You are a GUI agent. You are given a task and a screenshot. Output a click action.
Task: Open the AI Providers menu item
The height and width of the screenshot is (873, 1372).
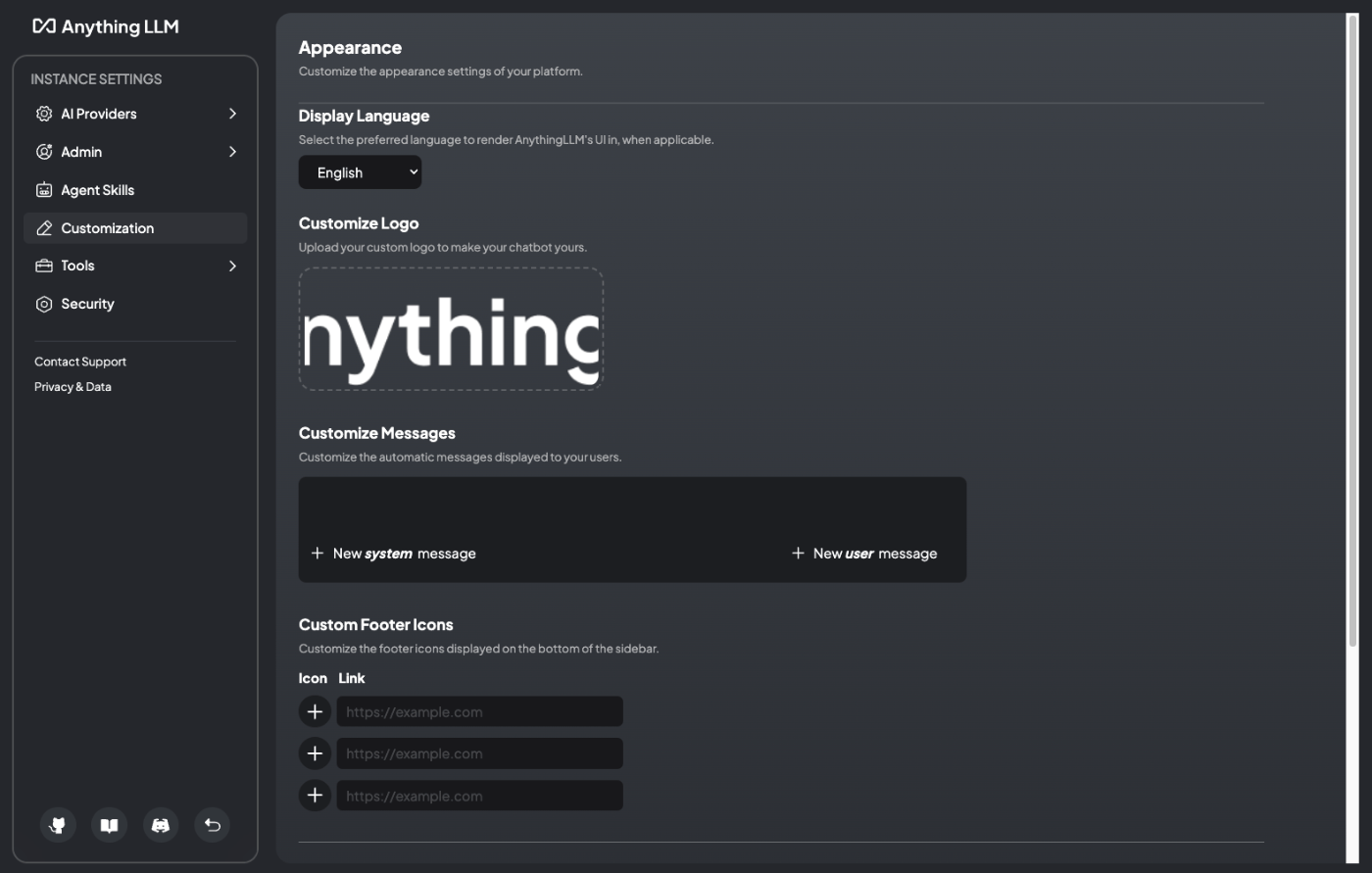point(135,114)
